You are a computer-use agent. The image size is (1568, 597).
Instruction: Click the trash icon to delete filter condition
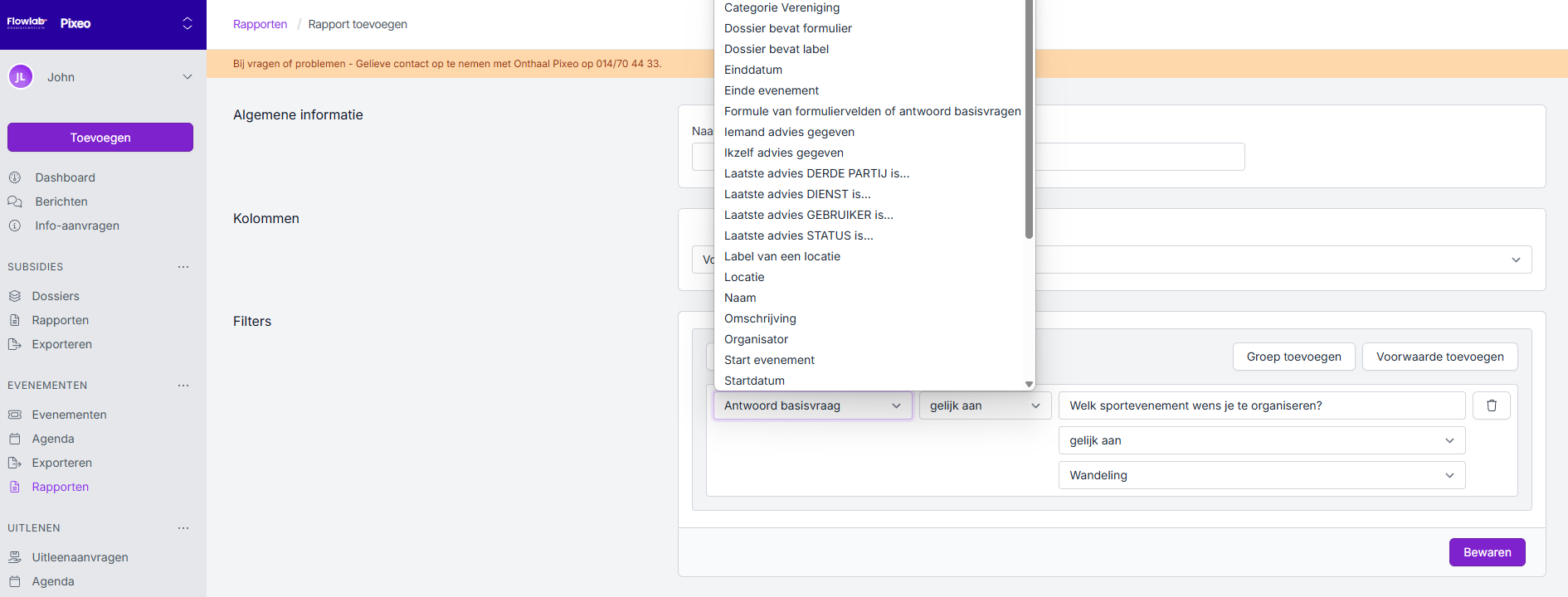pyautogui.click(x=1491, y=405)
